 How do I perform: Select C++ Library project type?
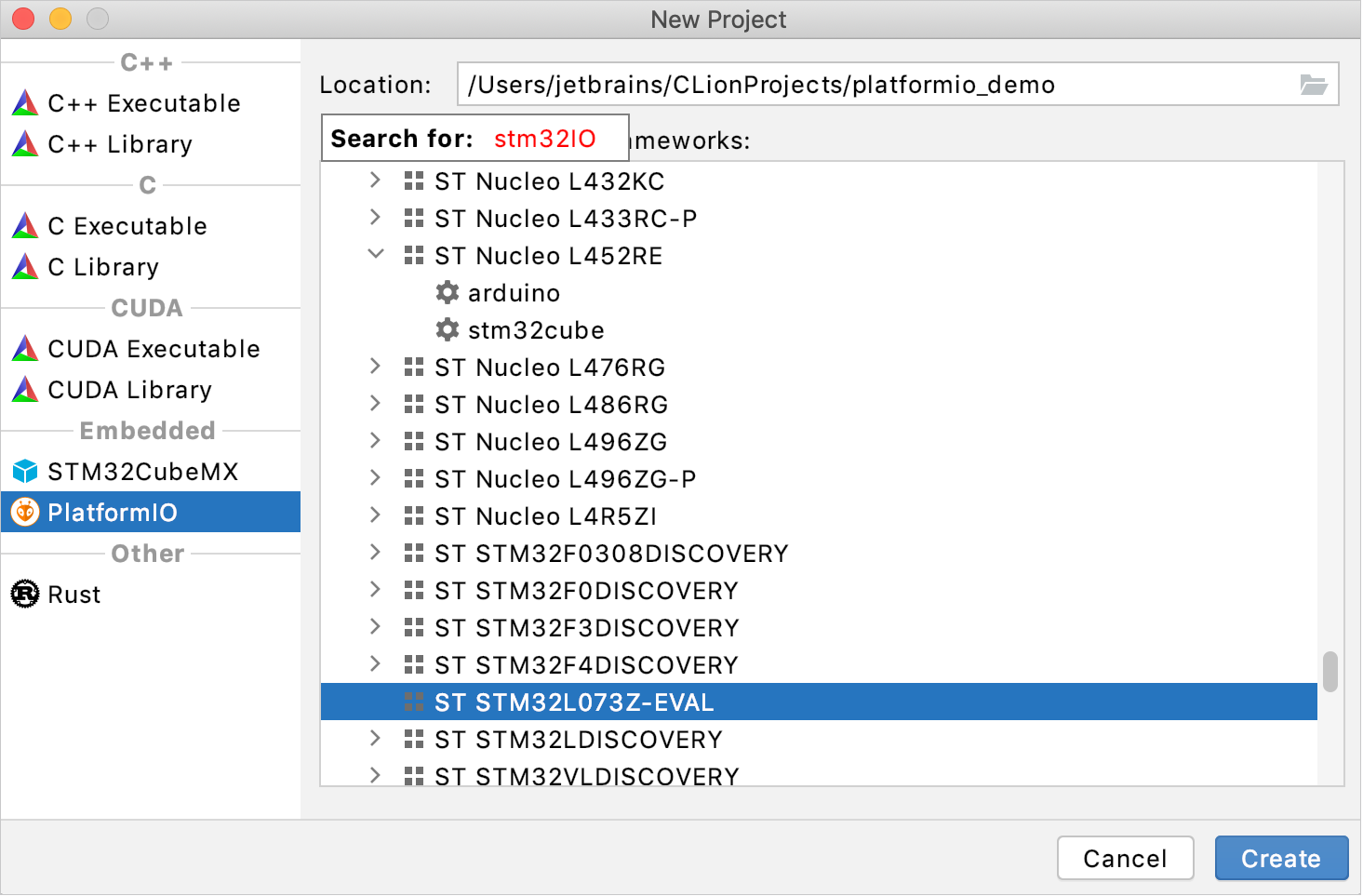point(151,143)
